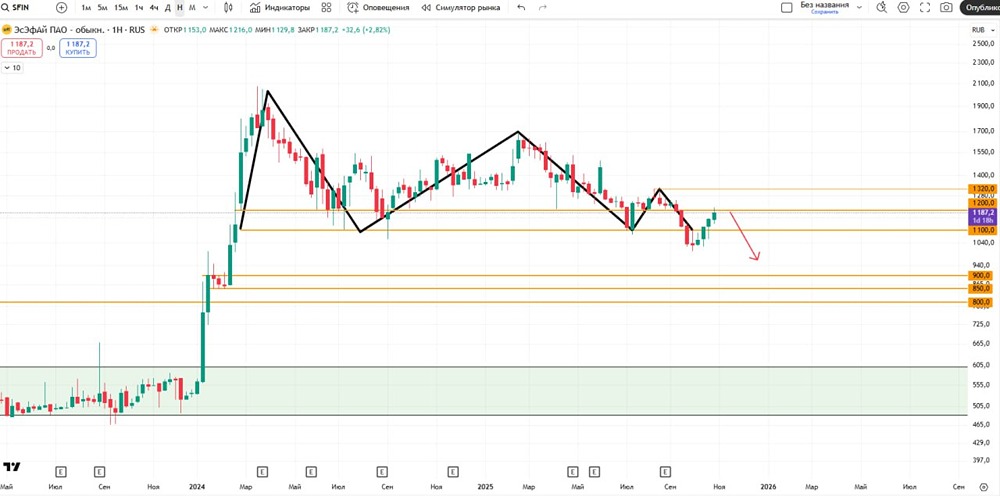The height and width of the screenshot is (496, 1000).
Task: Create an alert via Оповещения
Action: pyautogui.click(x=378, y=8)
